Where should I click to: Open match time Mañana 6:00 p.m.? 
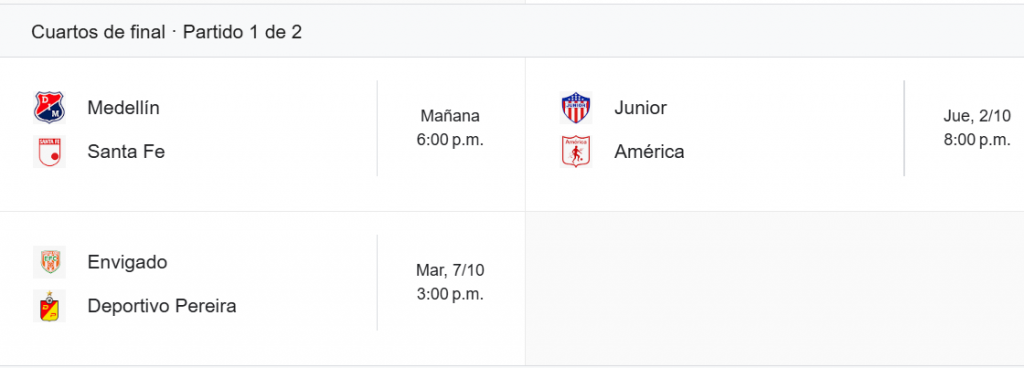[450, 128]
